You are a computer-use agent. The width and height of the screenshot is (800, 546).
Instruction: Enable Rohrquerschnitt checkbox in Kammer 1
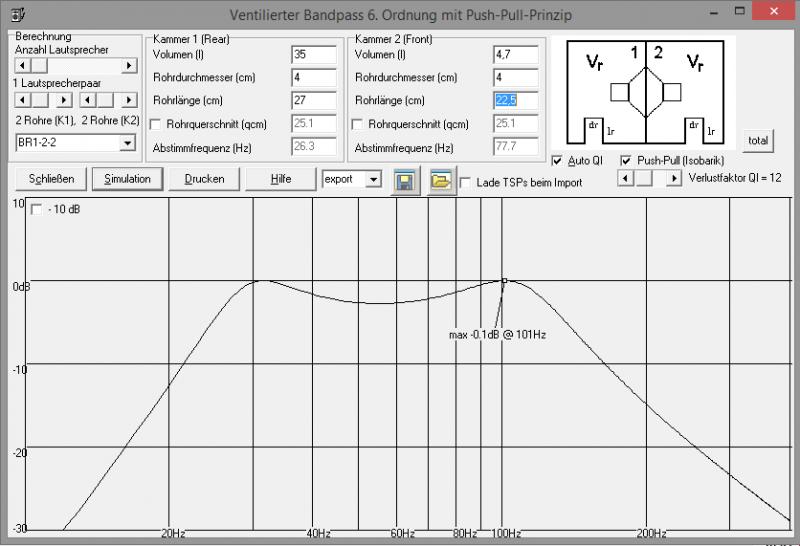pyautogui.click(x=154, y=125)
